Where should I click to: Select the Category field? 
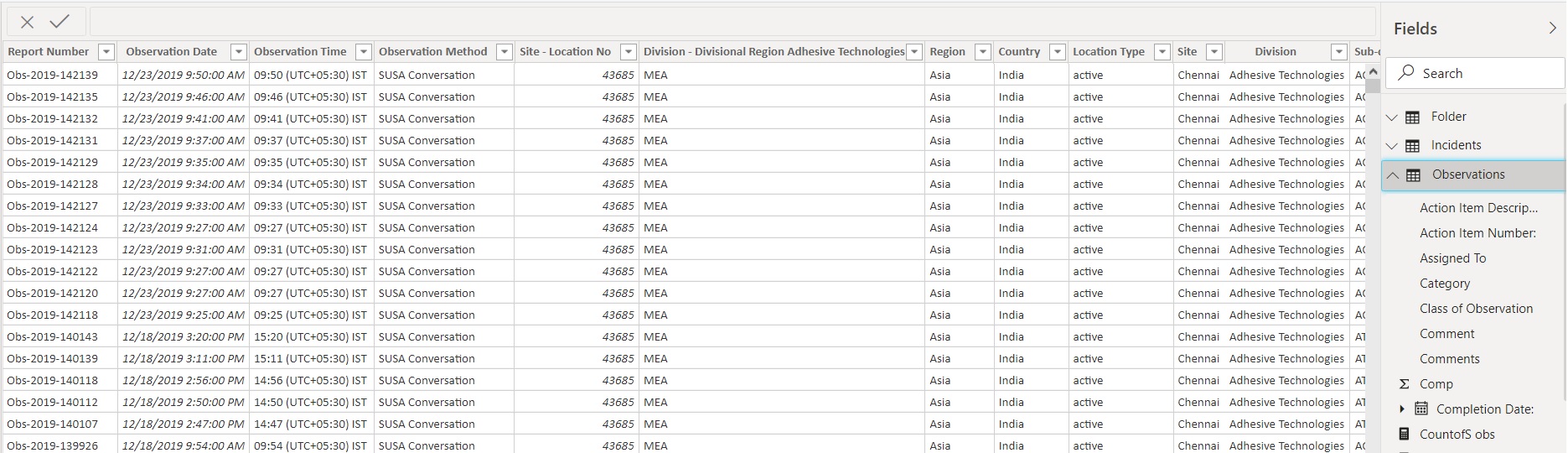coord(1444,284)
